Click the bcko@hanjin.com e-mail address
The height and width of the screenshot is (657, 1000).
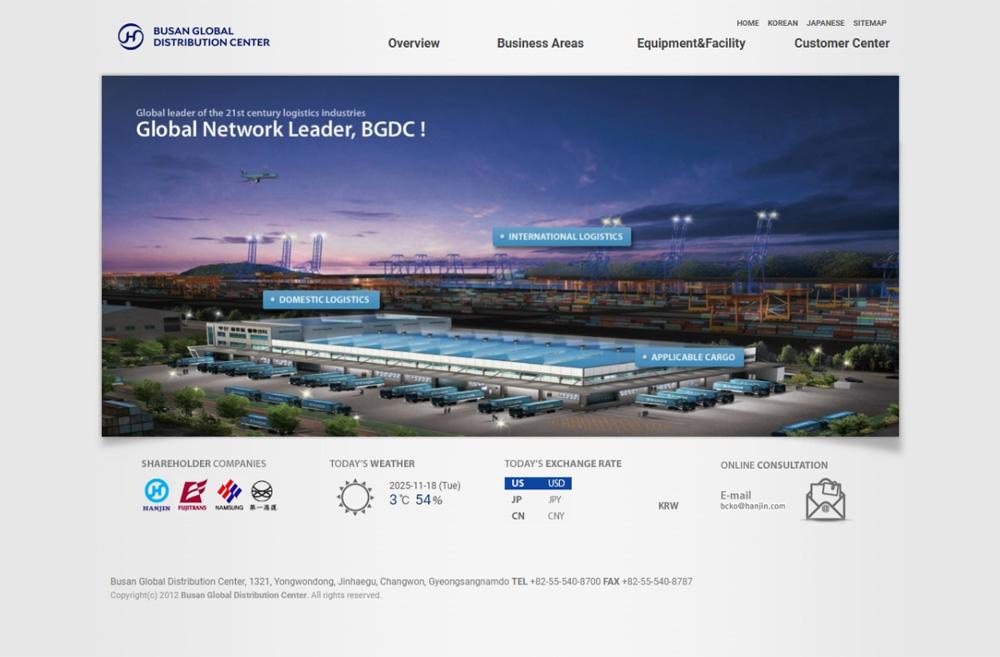point(753,506)
